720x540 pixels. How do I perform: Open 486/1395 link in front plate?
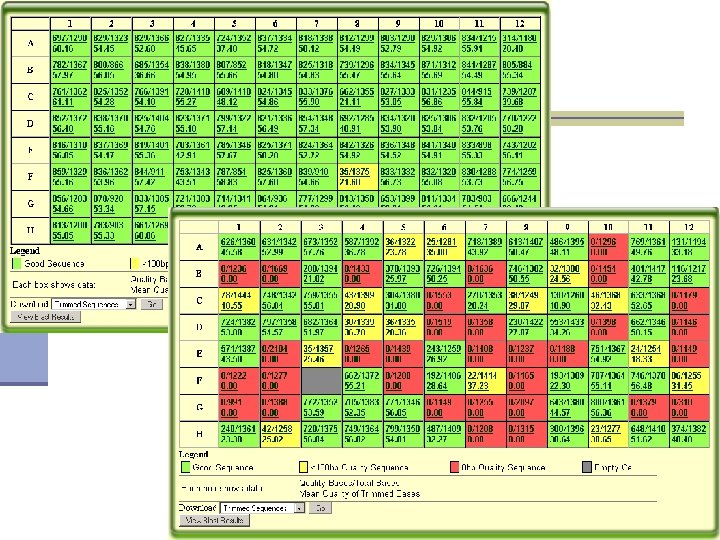567,242
